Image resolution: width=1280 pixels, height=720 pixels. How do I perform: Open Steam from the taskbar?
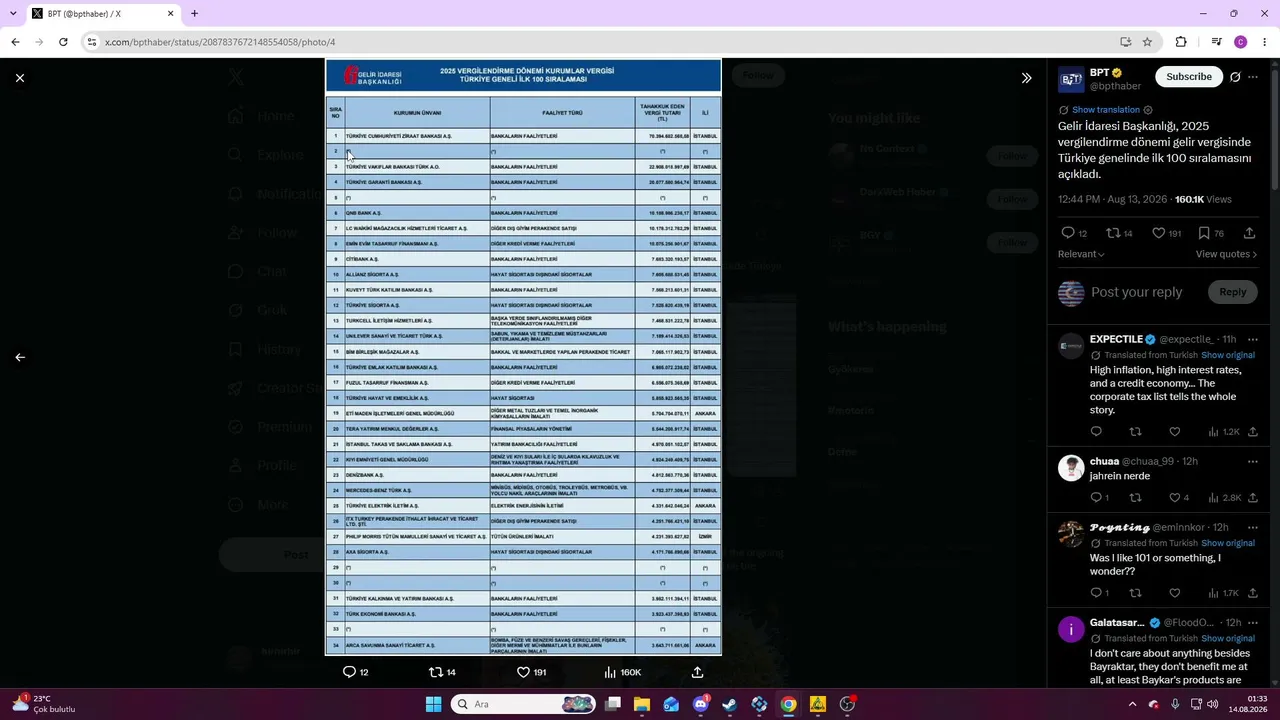point(730,704)
